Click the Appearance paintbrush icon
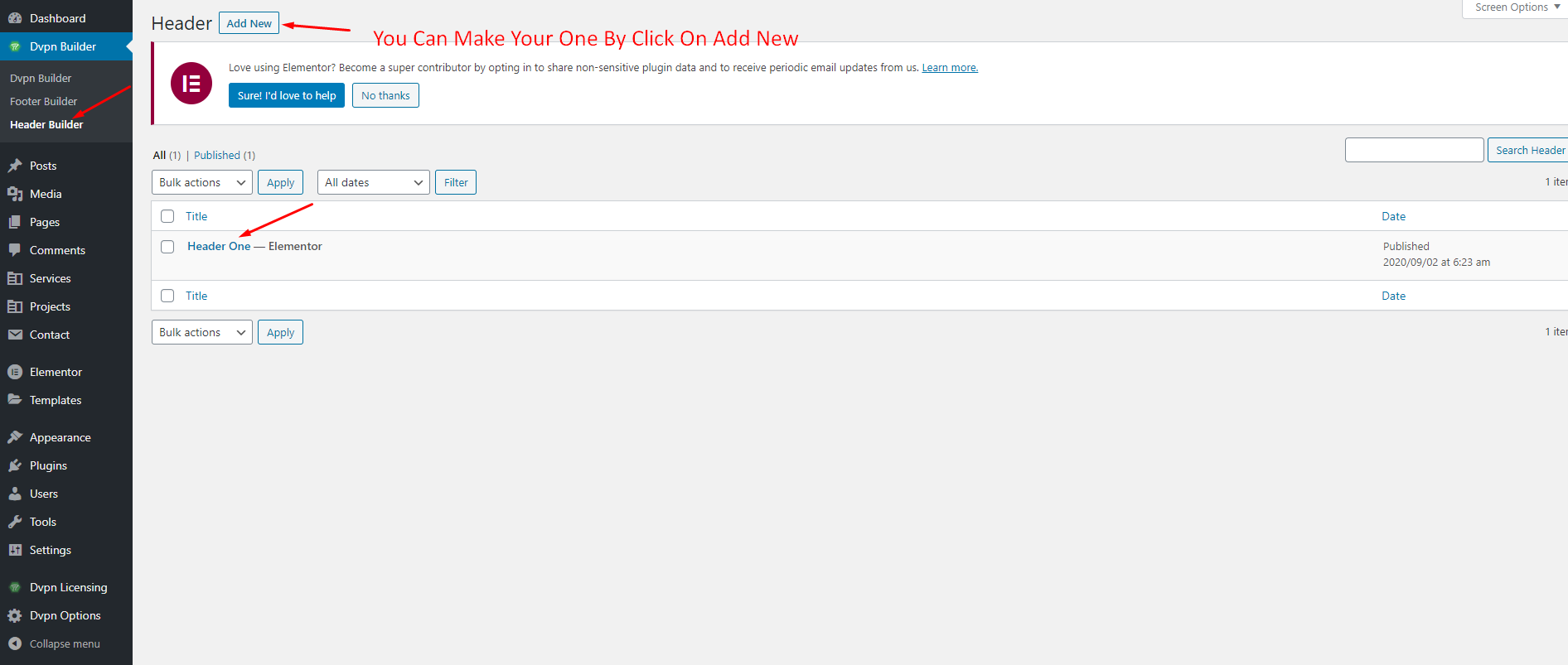The width and height of the screenshot is (1568, 665). click(15, 437)
